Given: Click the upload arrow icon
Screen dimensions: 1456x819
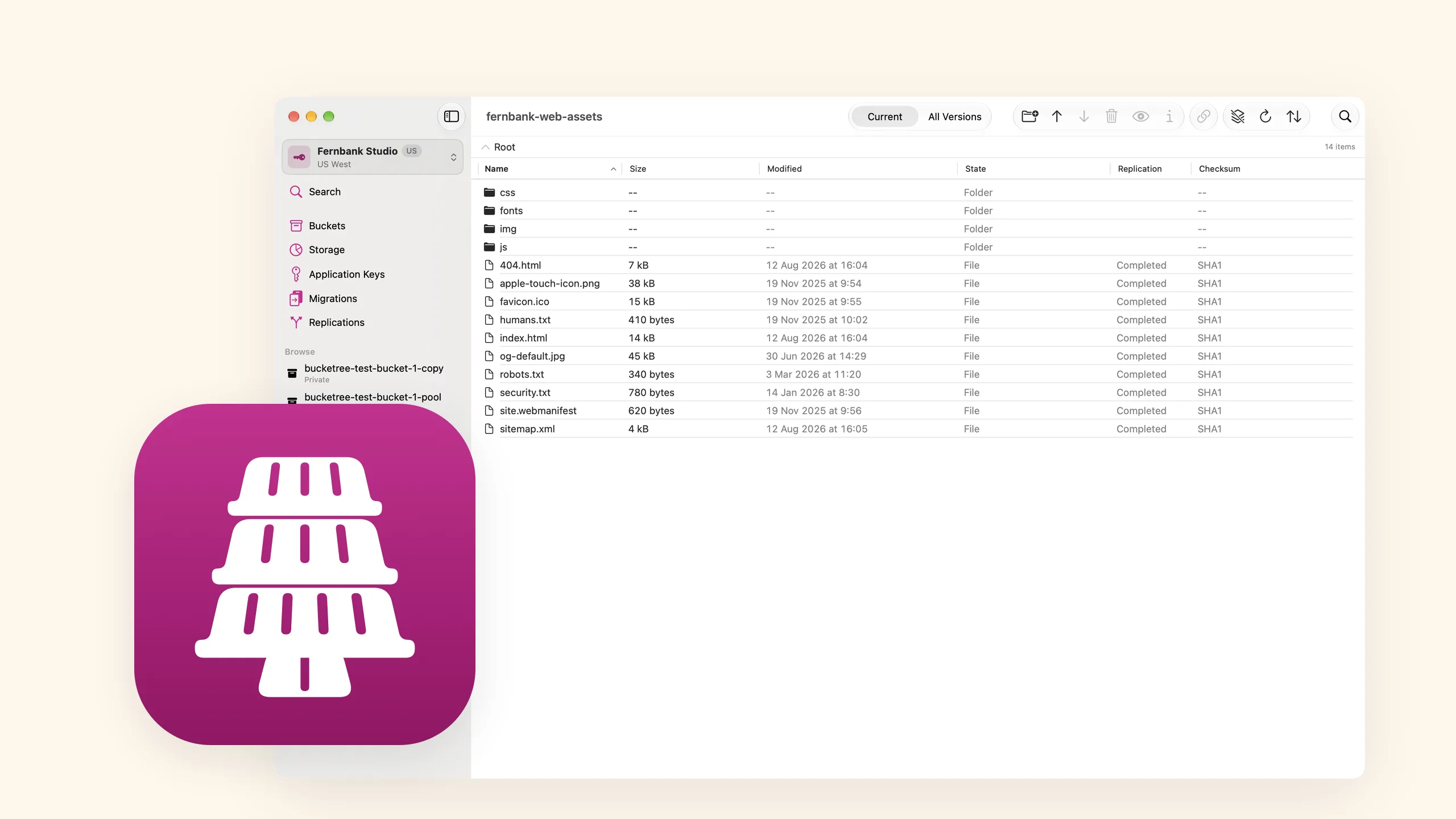Looking at the screenshot, I should coord(1057,117).
